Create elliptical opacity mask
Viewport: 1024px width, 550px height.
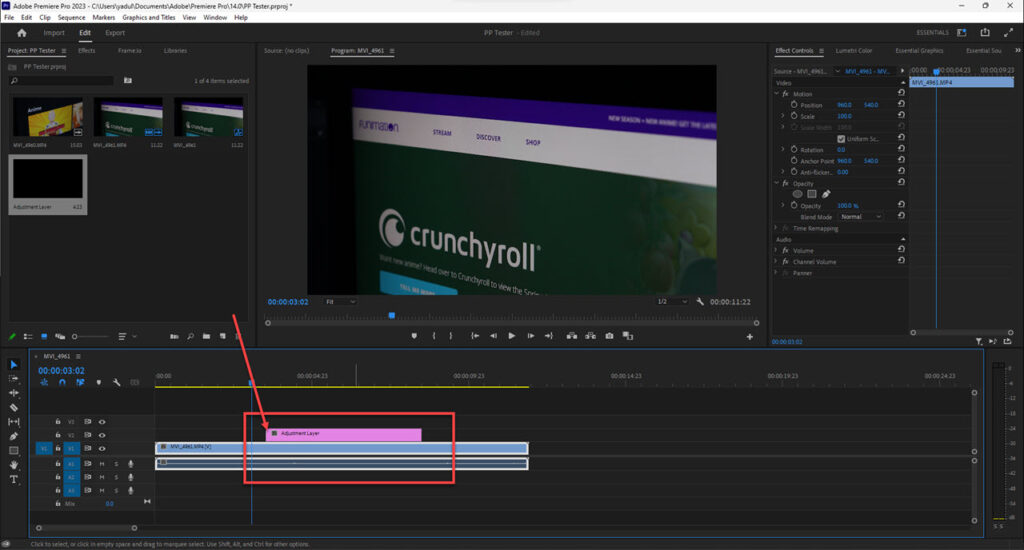pyautogui.click(x=797, y=194)
